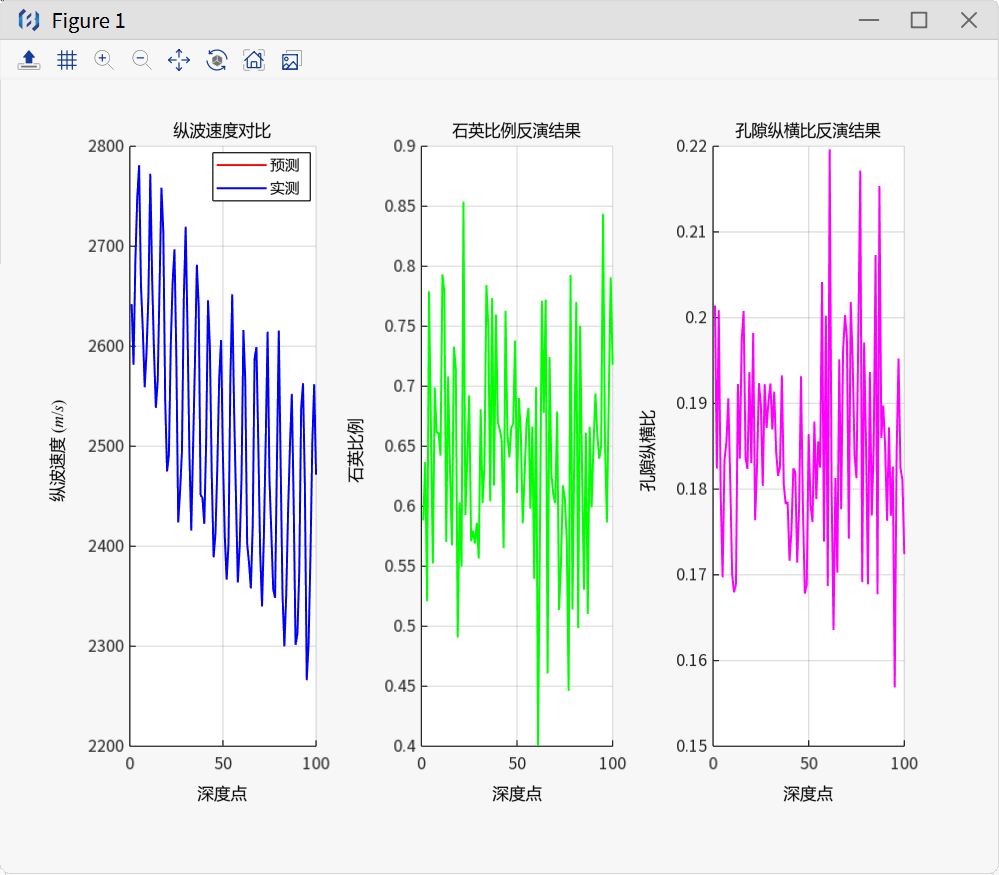Click the Figure 1 window title text

89,21
